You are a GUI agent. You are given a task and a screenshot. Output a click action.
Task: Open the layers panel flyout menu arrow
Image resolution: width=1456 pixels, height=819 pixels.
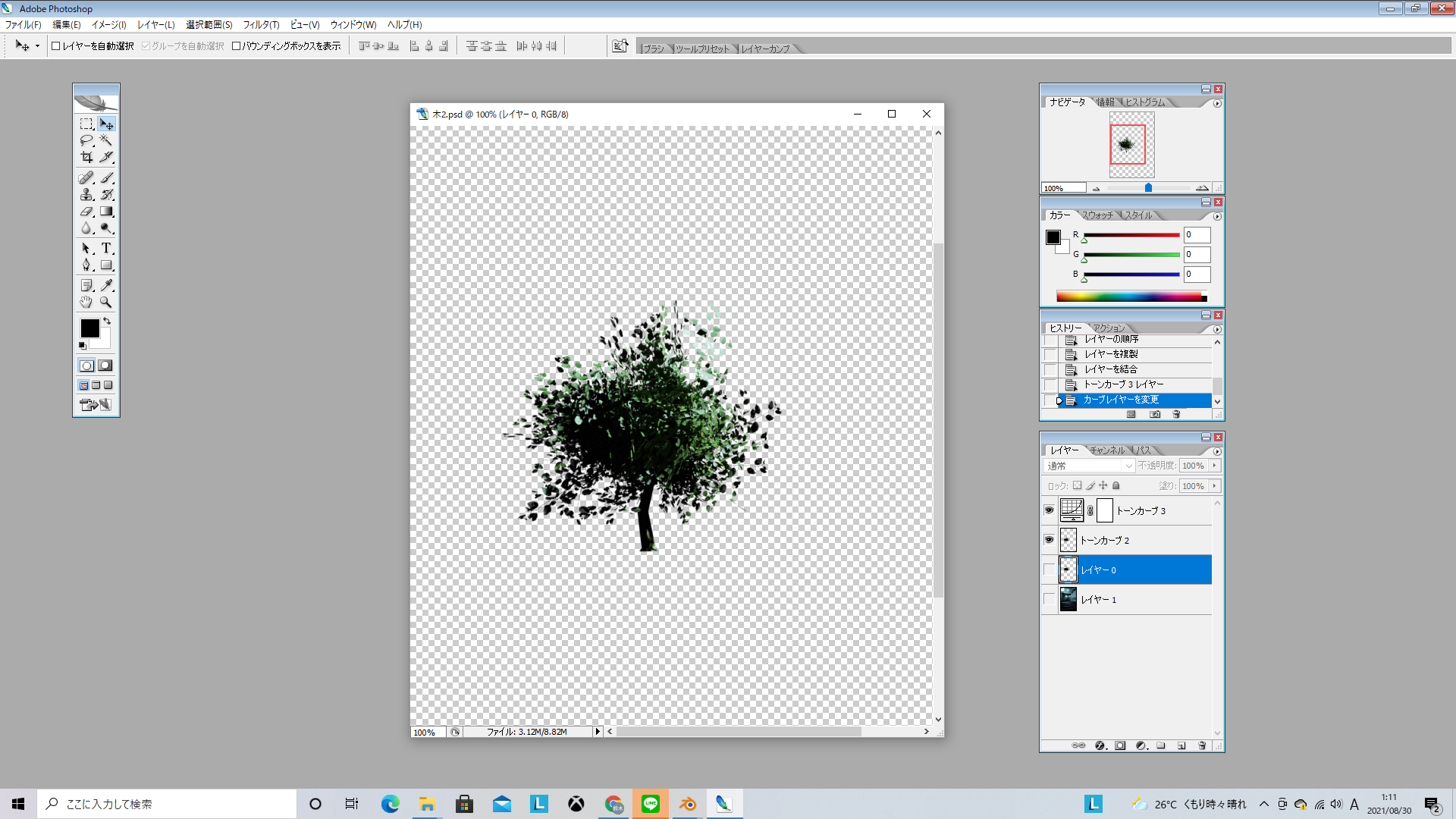click(x=1217, y=451)
